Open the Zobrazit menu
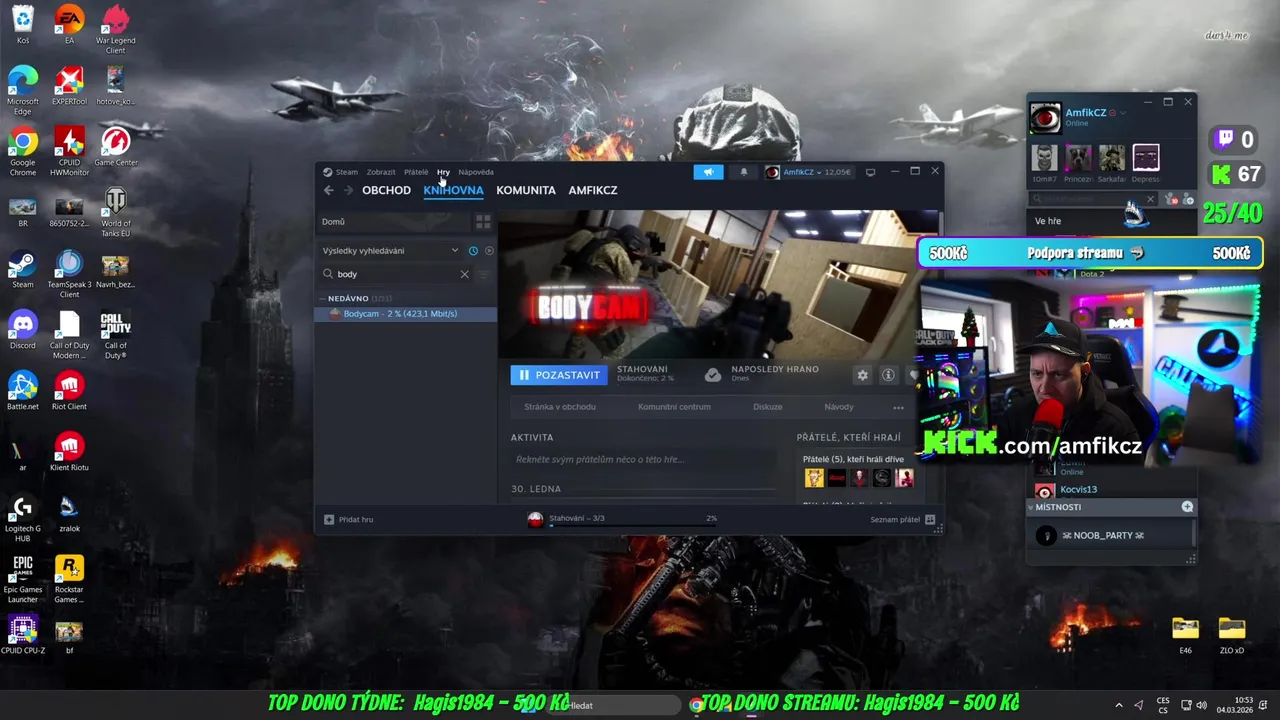This screenshot has height=720, width=1280. 381,172
